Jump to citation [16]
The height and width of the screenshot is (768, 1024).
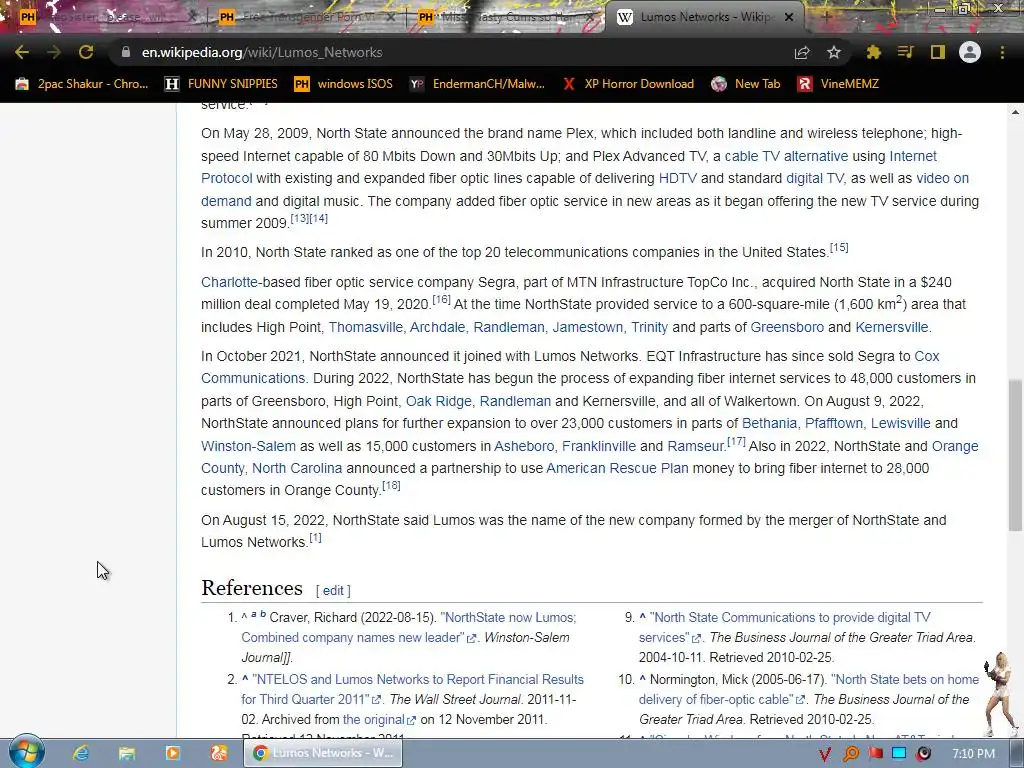pyautogui.click(x=441, y=300)
